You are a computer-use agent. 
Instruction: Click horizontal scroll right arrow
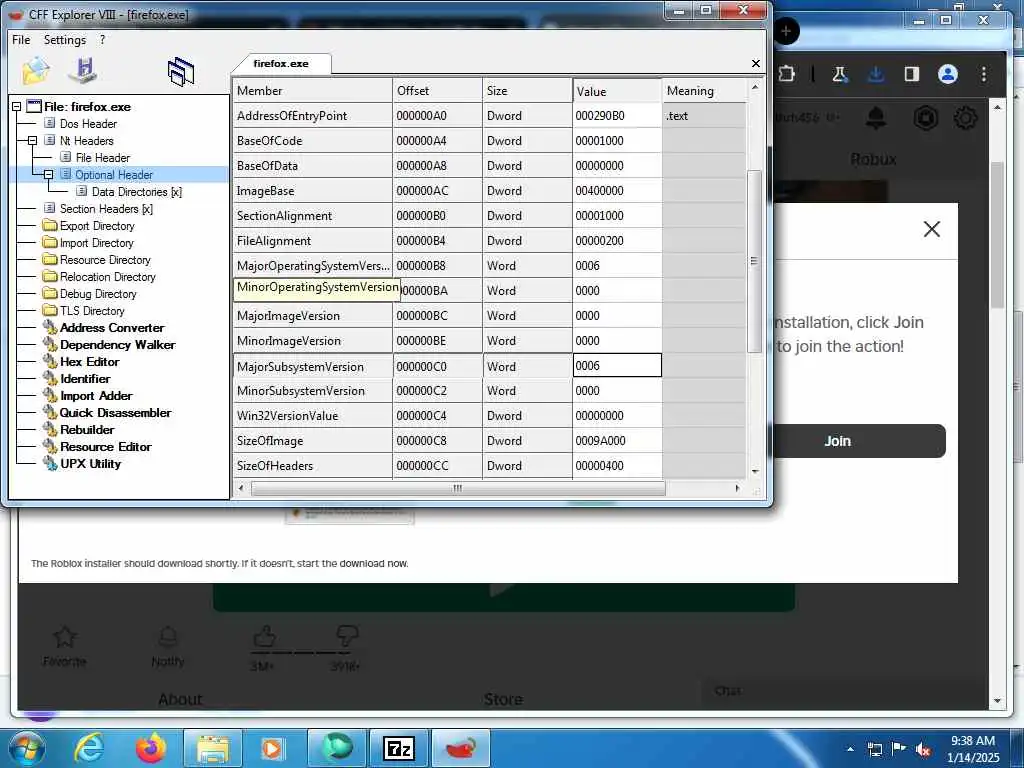point(737,488)
